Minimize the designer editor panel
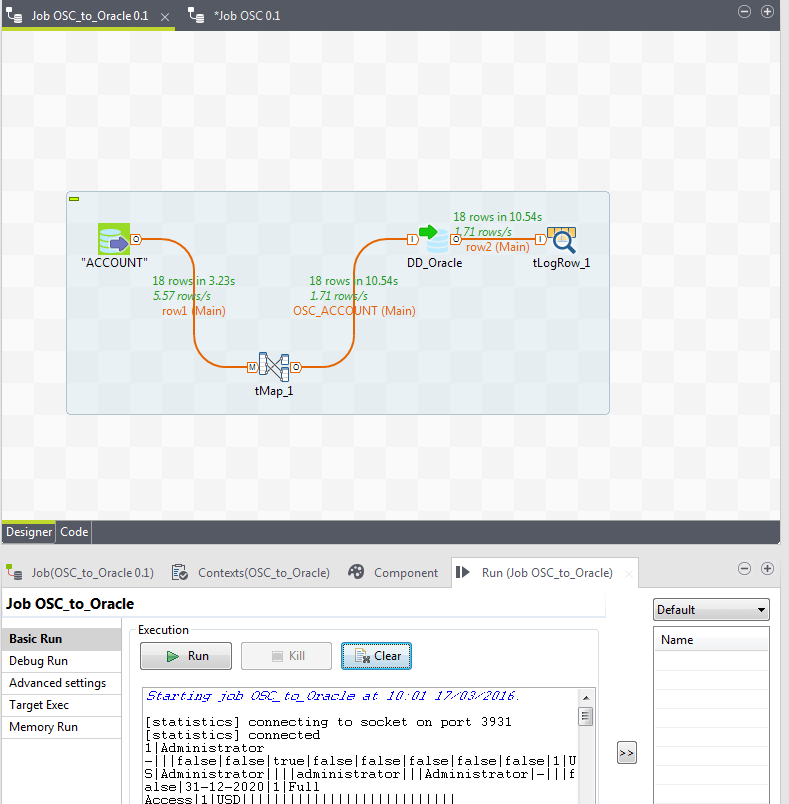The image size is (789, 804). [x=744, y=11]
